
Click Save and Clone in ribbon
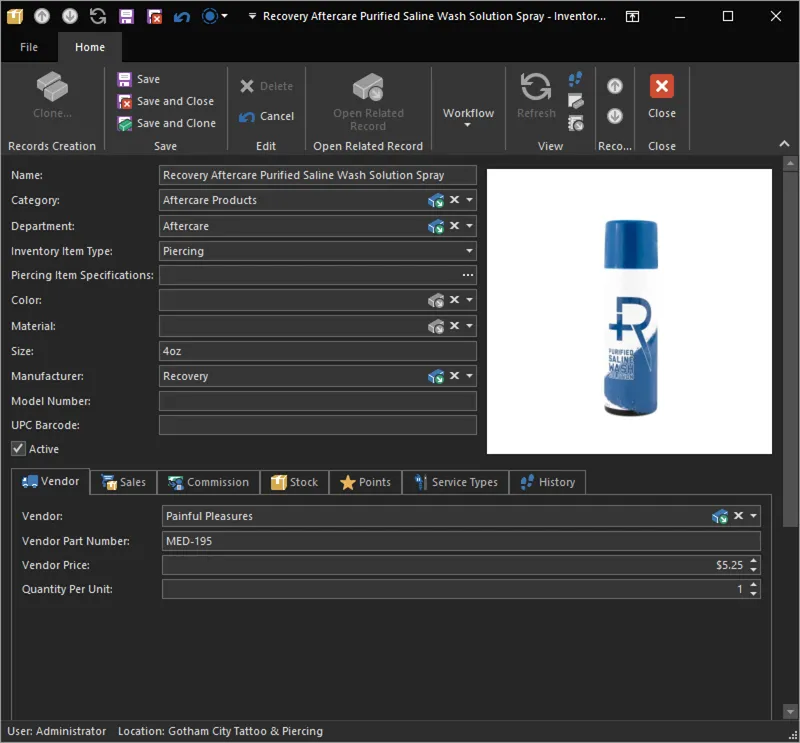[167, 123]
